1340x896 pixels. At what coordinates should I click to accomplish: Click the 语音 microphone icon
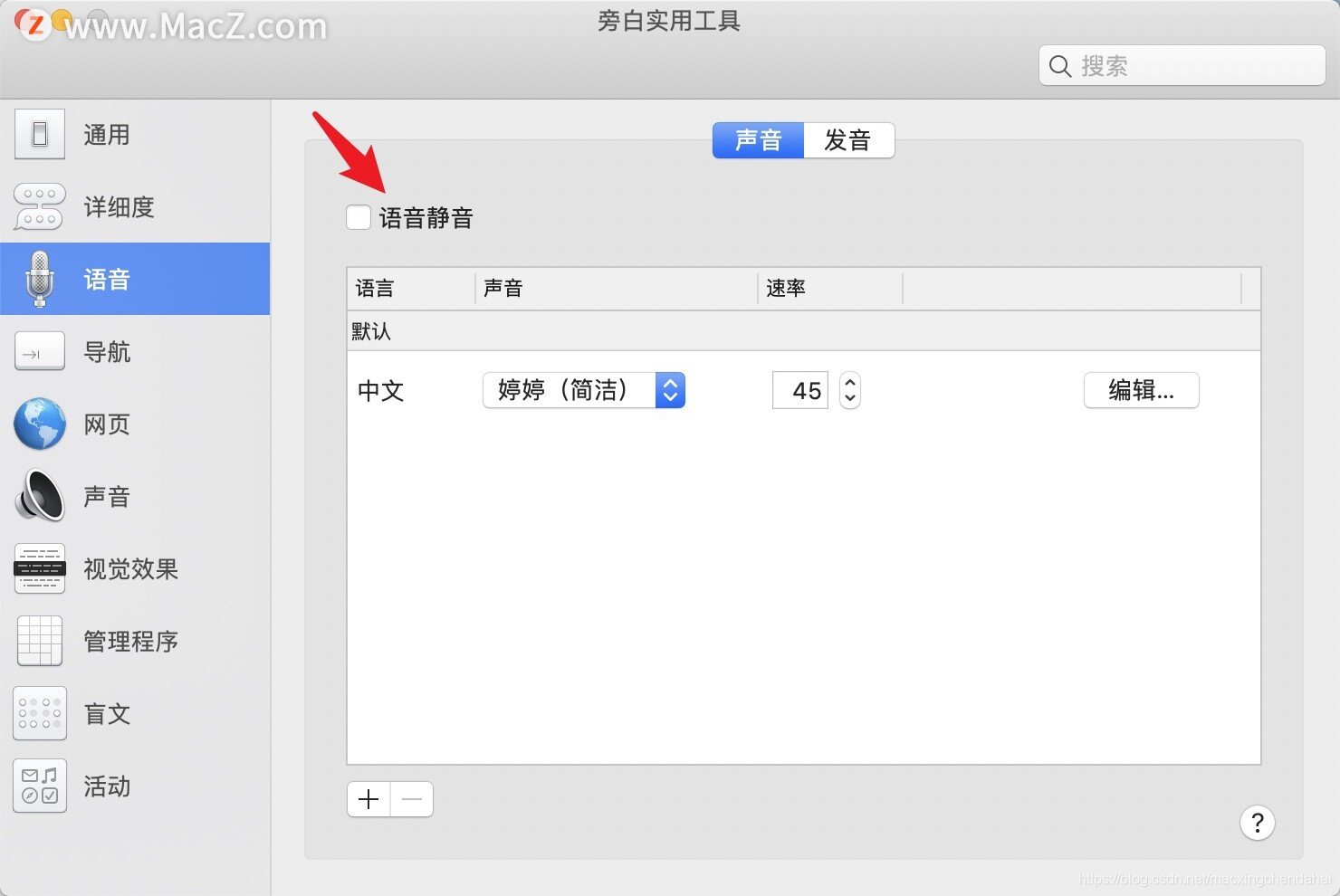click(40, 279)
